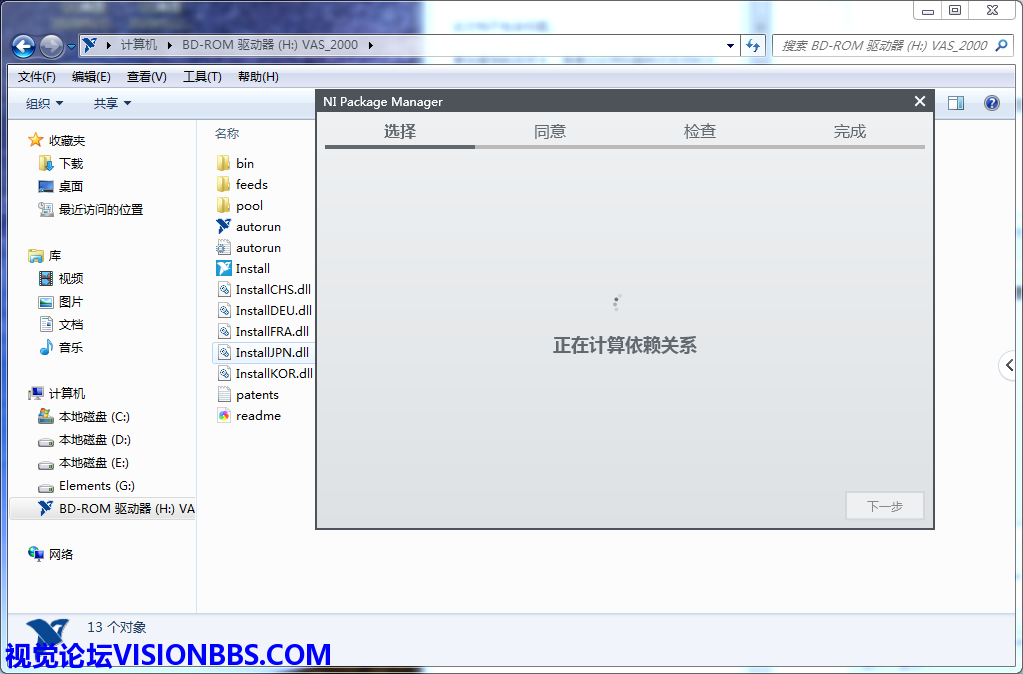Select 本地磁盘 (C:) drive
This screenshot has width=1023, height=674.
pyautogui.click(x=94, y=416)
